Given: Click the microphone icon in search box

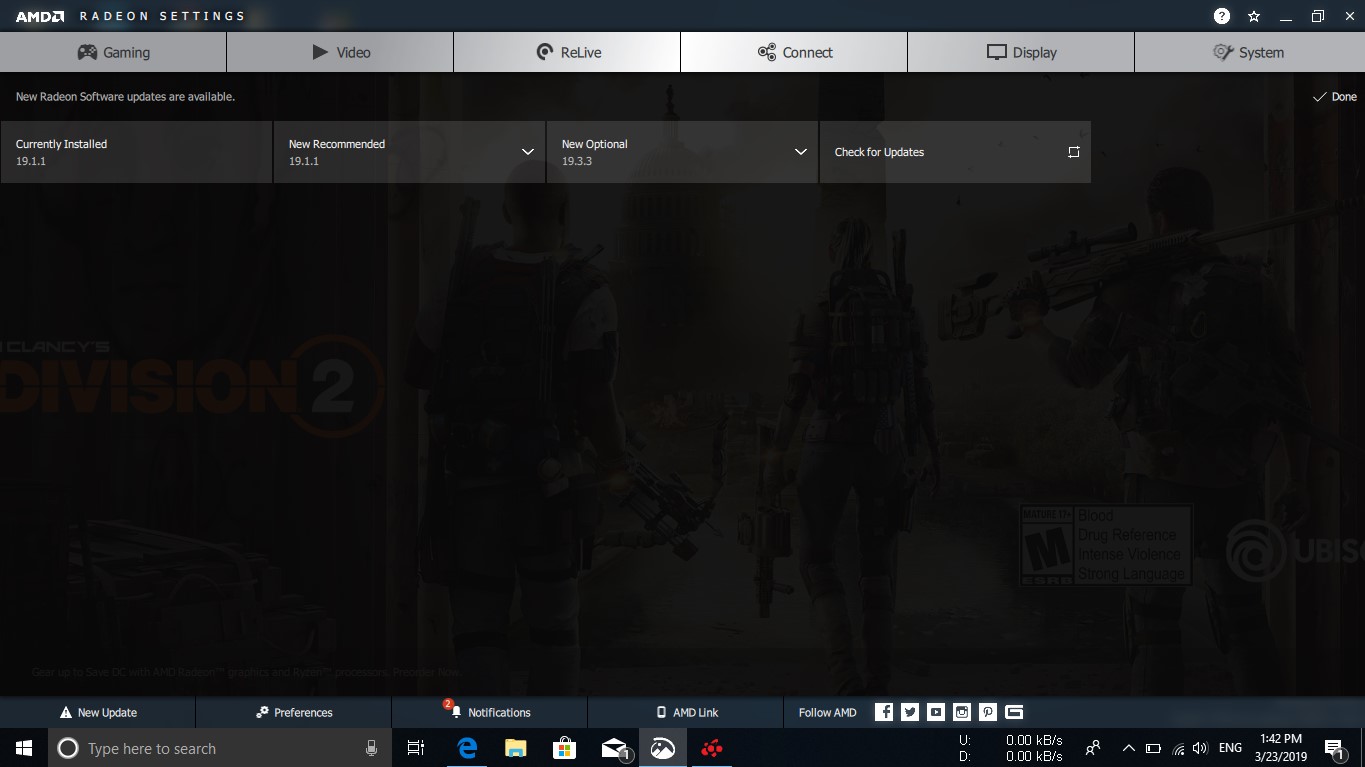Looking at the screenshot, I should click(371, 748).
